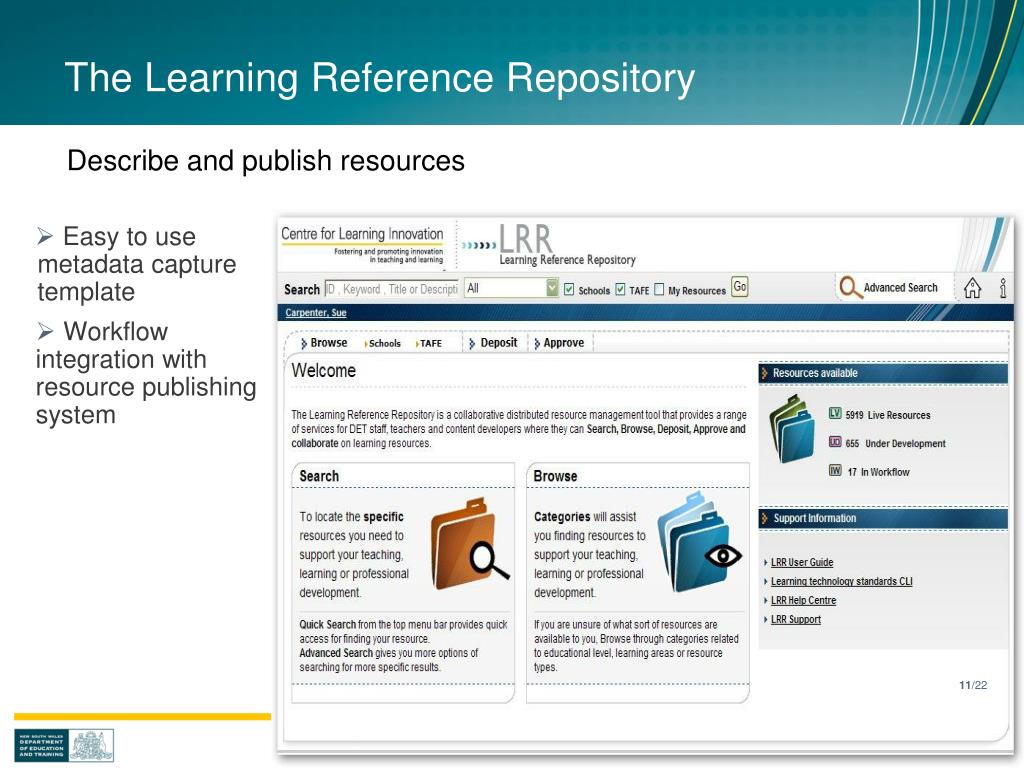This screenshot has height=768, width=1024.
Task: Open the Browse tab
Action: 324,343
